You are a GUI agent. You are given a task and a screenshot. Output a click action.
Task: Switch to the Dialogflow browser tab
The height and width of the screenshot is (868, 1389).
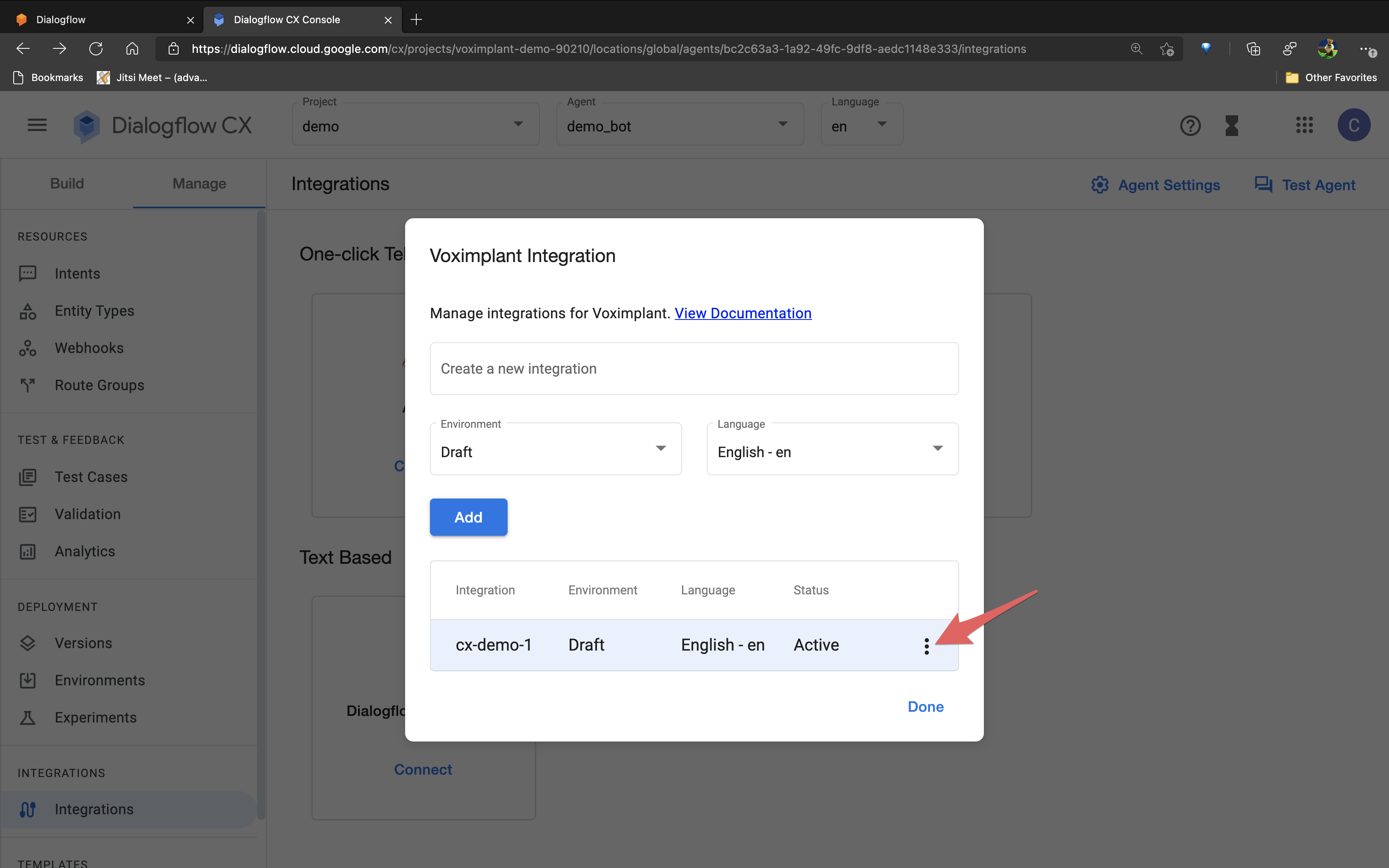pyautogui.click(x=102, y=19)
